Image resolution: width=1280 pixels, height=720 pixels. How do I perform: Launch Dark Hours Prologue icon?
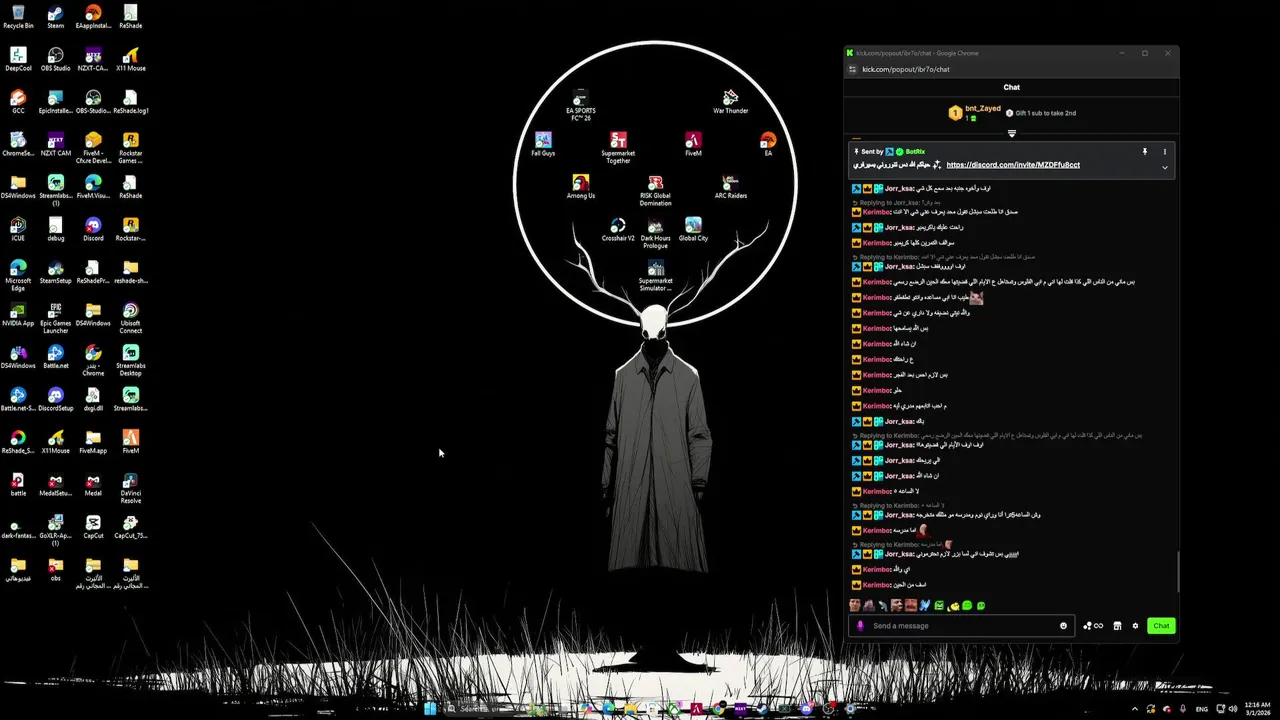point(655,233)
